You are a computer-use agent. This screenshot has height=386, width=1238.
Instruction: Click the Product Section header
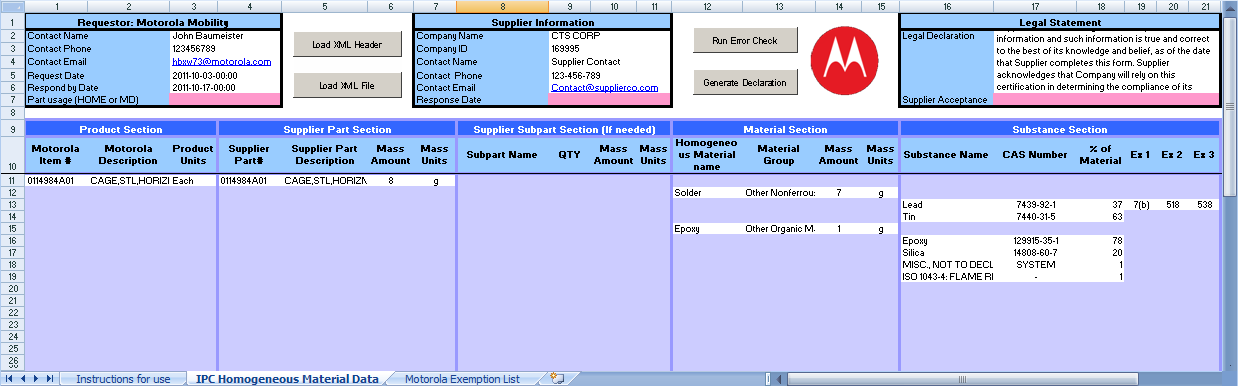(x=121, y=129)
